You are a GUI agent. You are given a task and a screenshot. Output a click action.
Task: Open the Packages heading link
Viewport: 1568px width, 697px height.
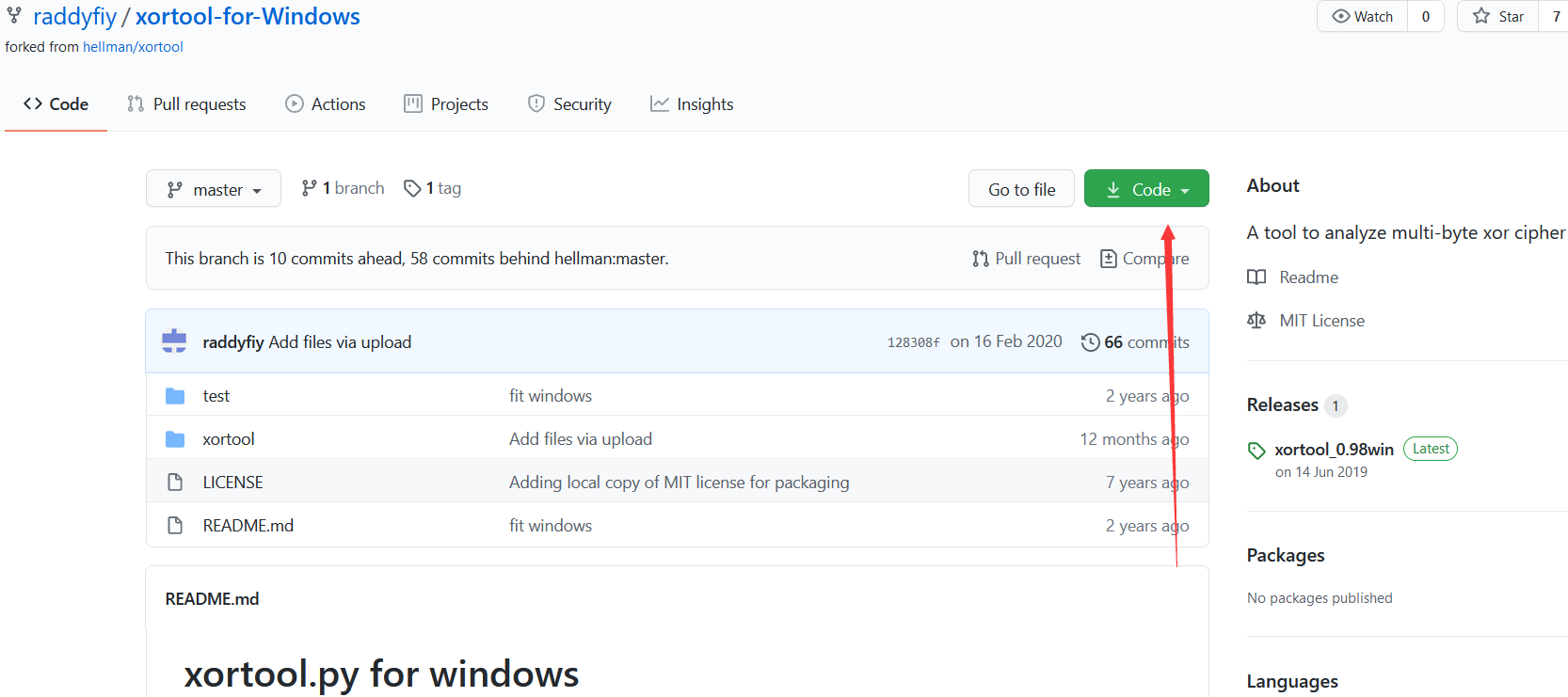click(1286, 556)
